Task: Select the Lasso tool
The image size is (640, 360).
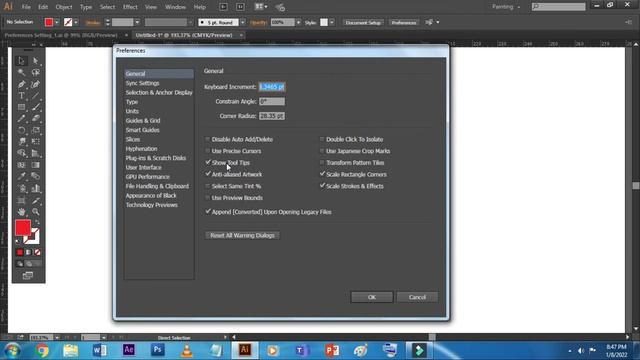Action: (36, 72)
